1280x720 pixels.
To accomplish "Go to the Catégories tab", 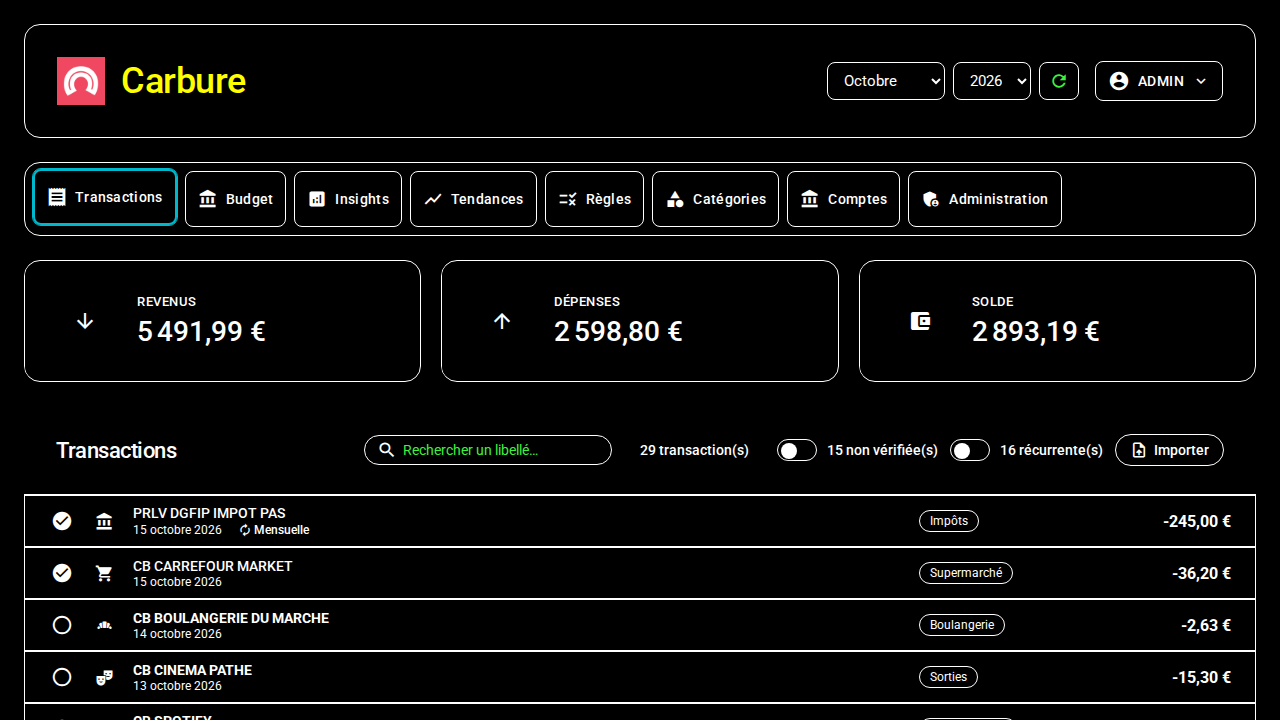I will pyautogui.click(x=715, y=199).
